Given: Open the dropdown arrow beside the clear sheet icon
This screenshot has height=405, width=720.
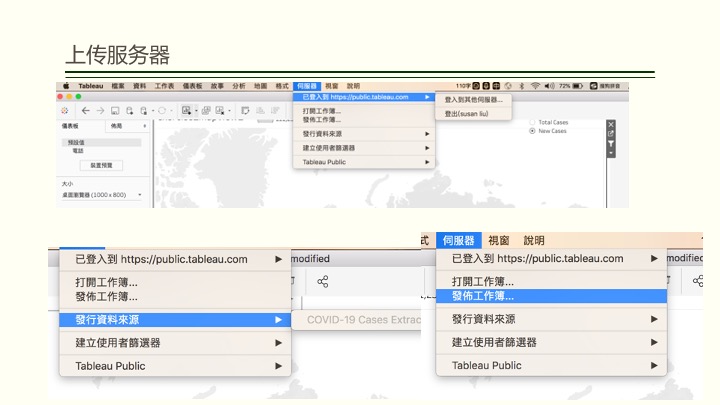Looking at the screenshot, I should 229,111.
